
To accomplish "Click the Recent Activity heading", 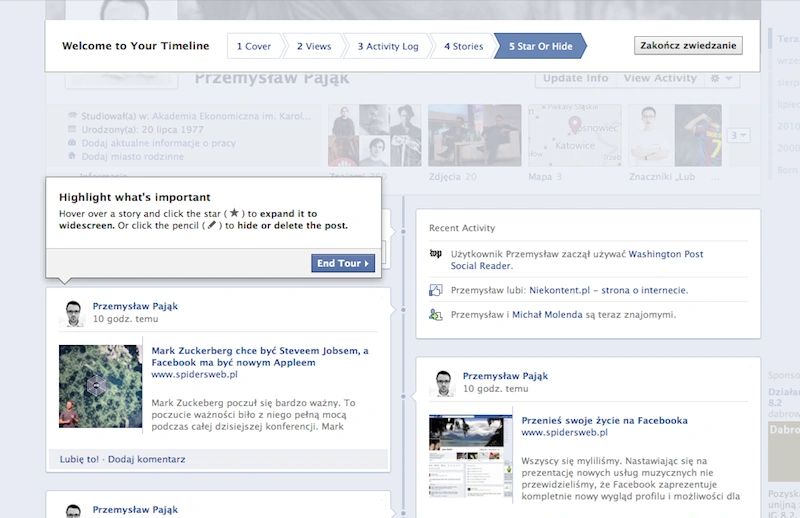I will pos(462,228).
